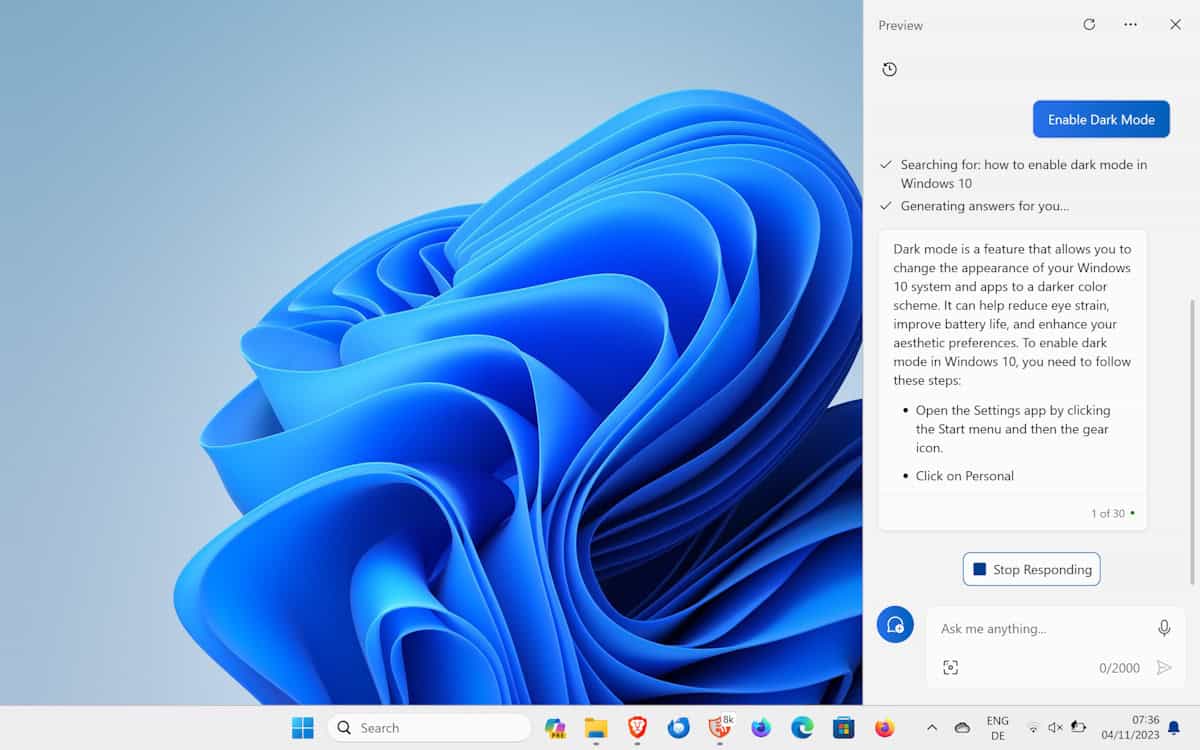Start a new topic with the round blue button

click(895, 625)
